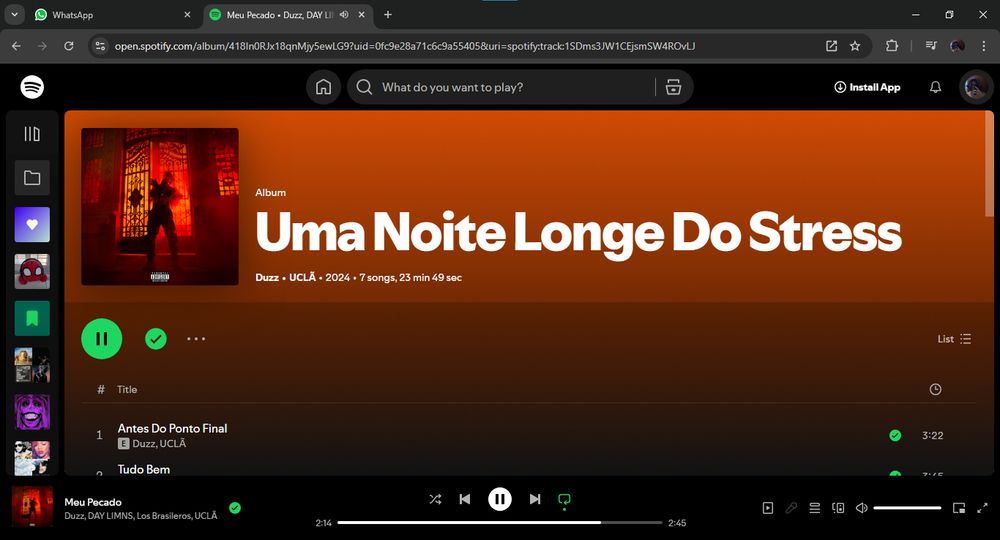Click the album cover art in the header

(x=160, y=207)
